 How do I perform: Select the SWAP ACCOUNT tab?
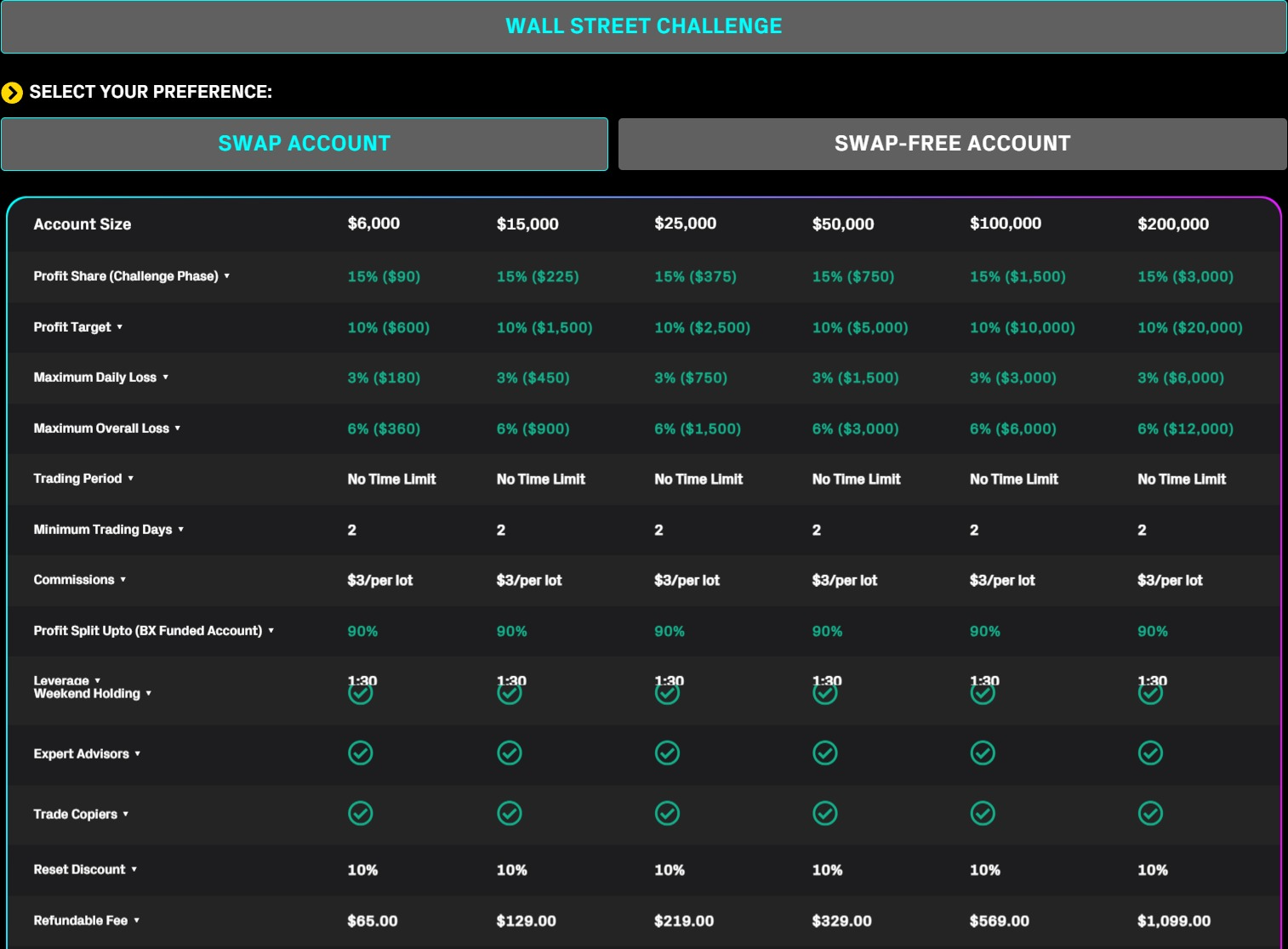click(305, 144)
